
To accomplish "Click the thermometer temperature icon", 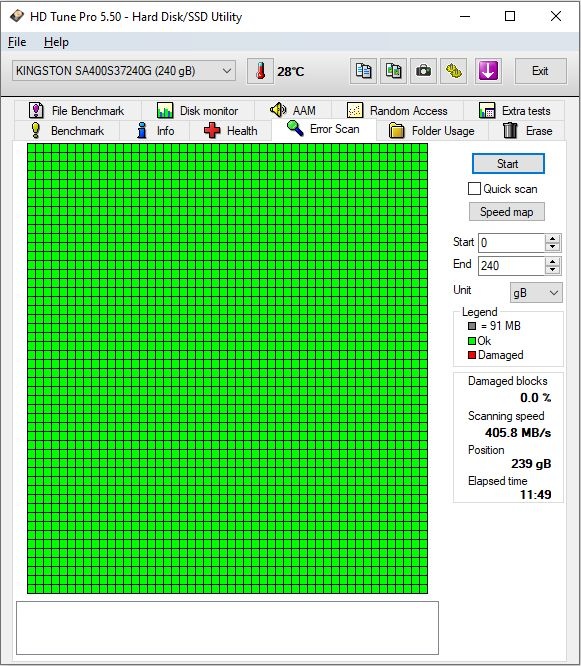I will click(260, 71).
